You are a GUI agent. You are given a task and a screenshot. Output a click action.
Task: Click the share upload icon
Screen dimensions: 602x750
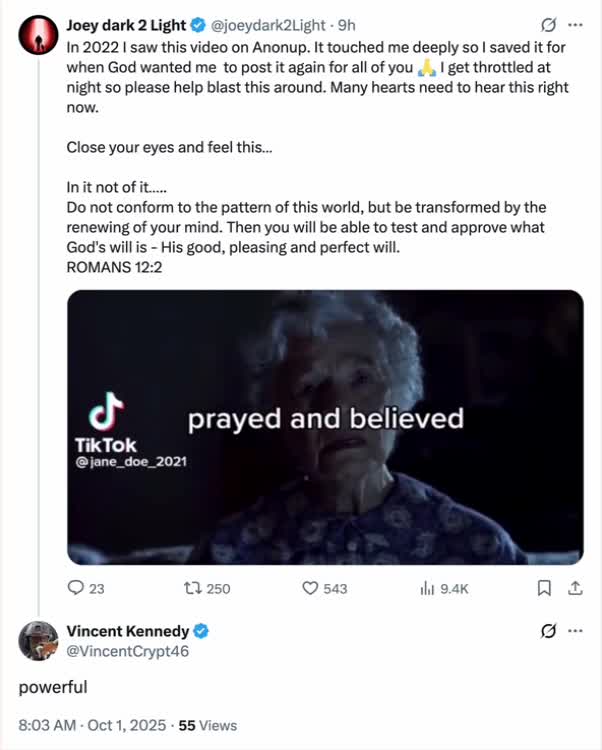575,589
